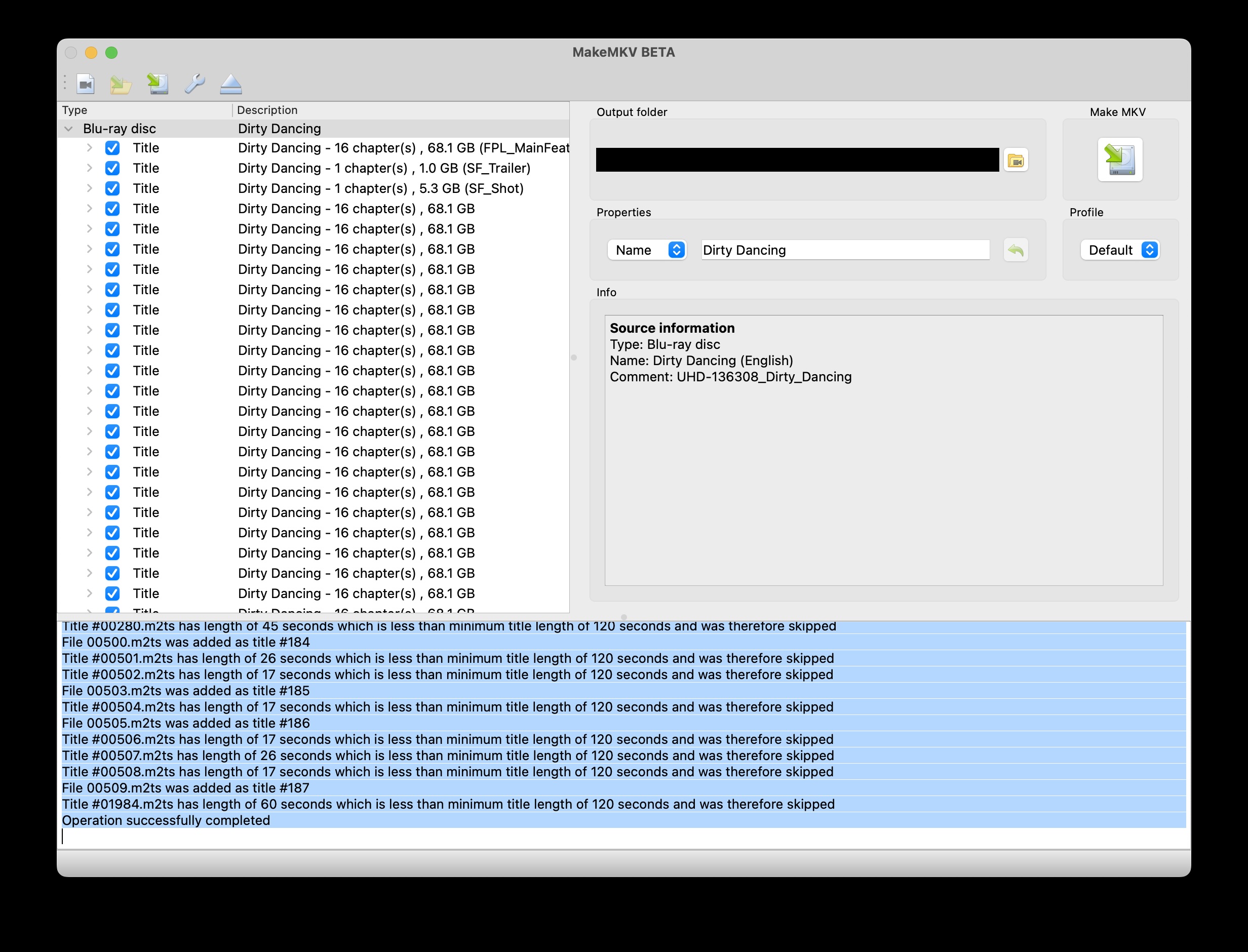
Task: Eject the disc with the eject icon
Action: (x=230, y=84)
